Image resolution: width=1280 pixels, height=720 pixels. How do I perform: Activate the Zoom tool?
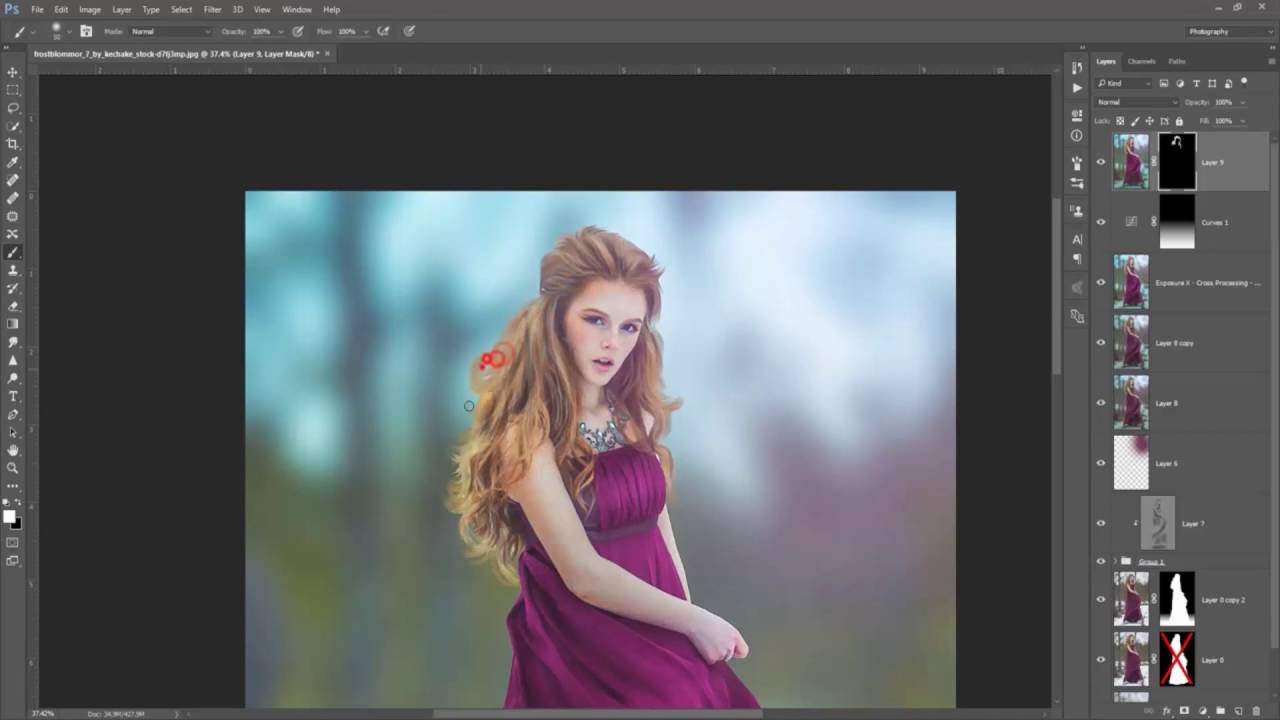[x=13, y=468]
